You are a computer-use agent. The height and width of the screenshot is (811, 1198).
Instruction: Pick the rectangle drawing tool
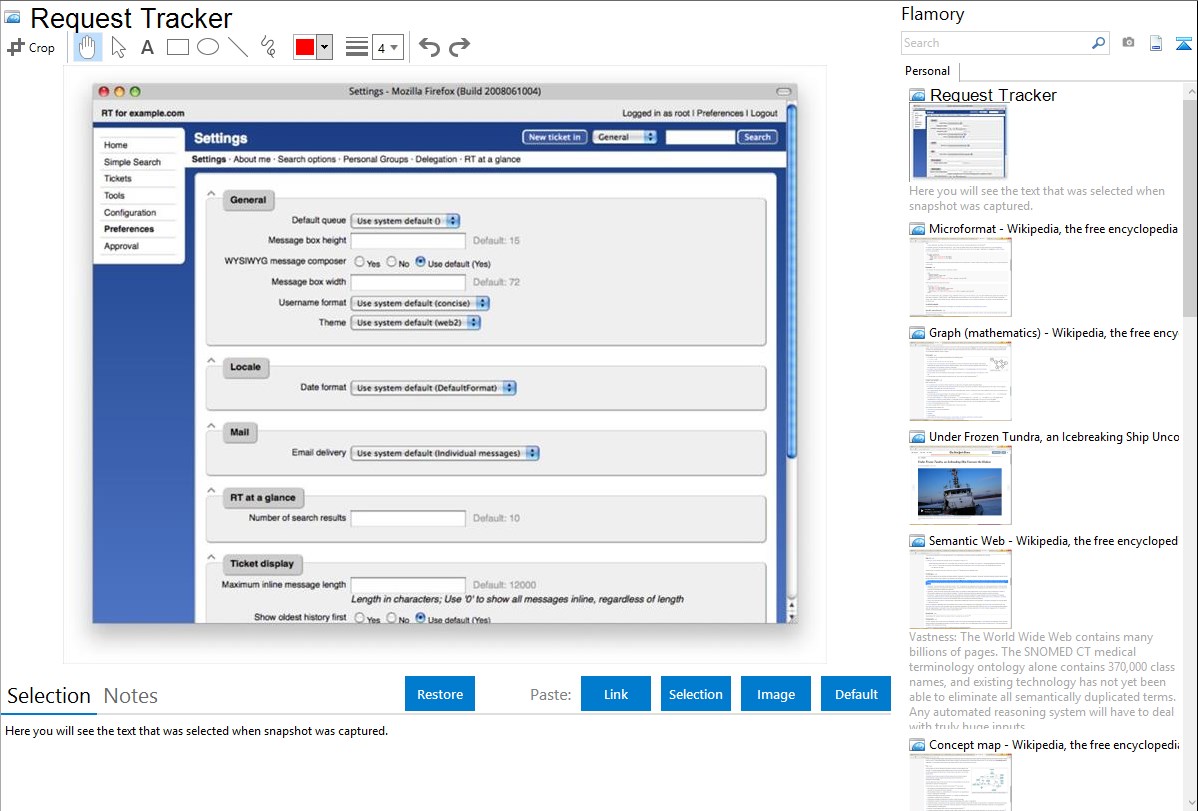[177, 47]
